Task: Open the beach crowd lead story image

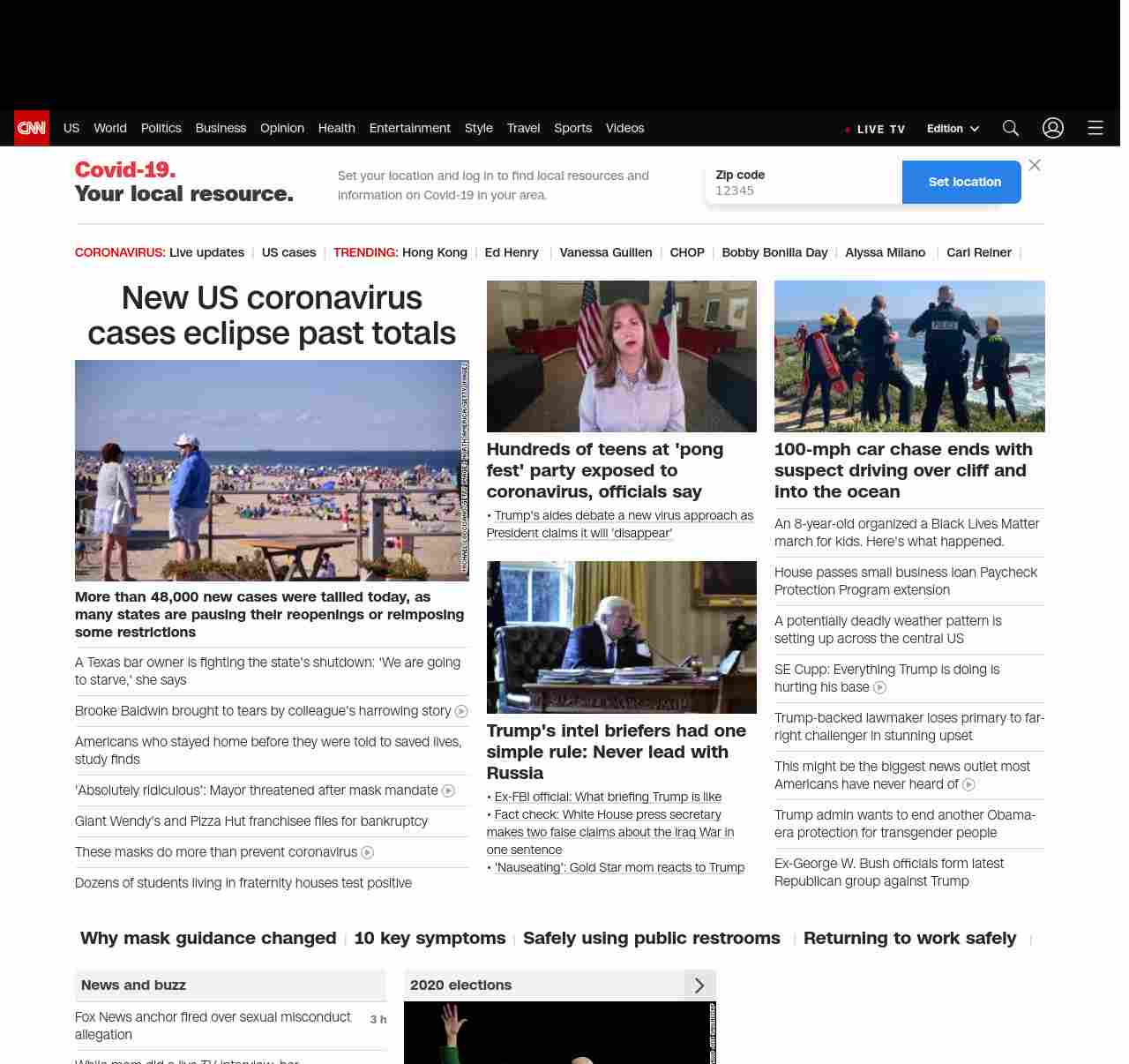Action: [x=272, y=470]
